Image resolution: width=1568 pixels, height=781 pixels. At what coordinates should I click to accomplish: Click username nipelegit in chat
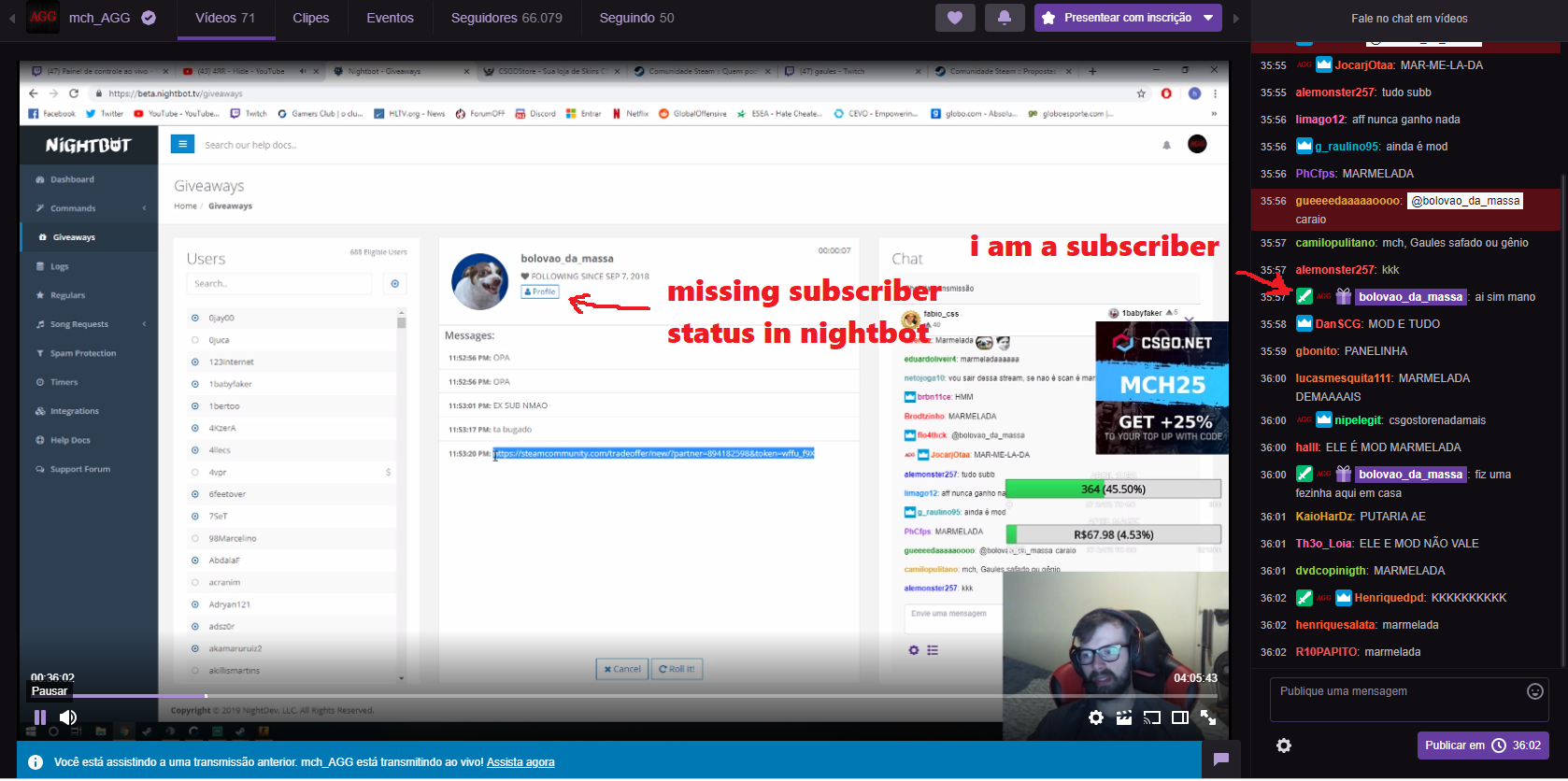click(1358, 420)
